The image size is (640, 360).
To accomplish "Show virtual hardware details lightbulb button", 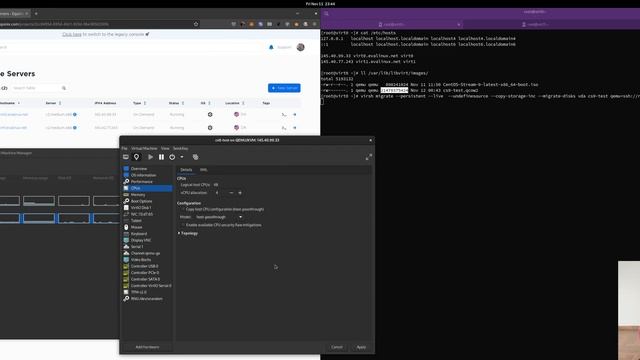I will coord(136,157).
